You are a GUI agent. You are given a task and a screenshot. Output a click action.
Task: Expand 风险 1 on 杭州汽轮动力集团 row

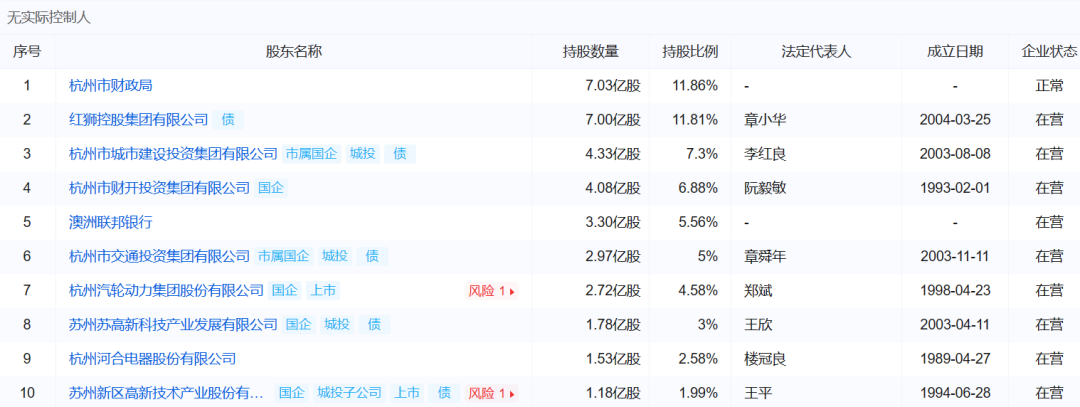pos(491,291)
